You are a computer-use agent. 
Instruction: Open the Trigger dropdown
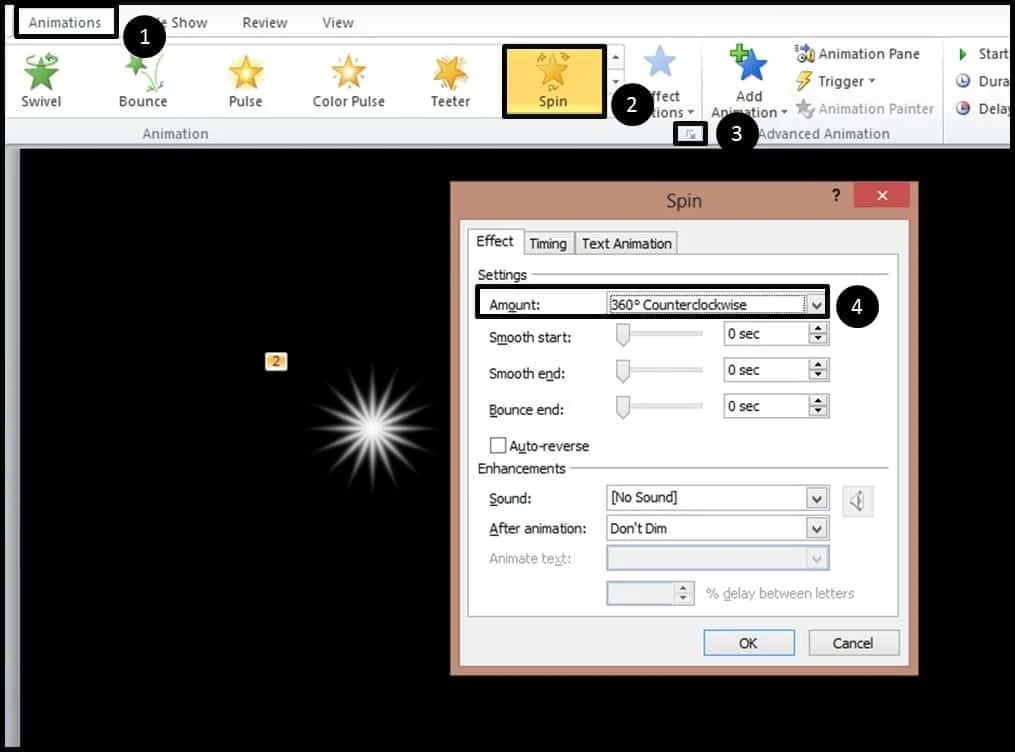point(836,82)
